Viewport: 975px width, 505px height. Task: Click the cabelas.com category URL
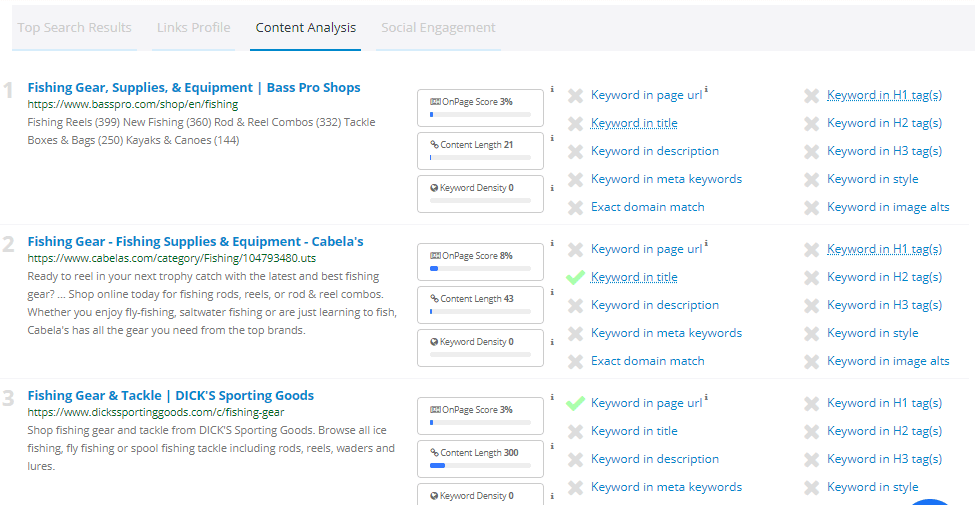(x=172, y=258)
